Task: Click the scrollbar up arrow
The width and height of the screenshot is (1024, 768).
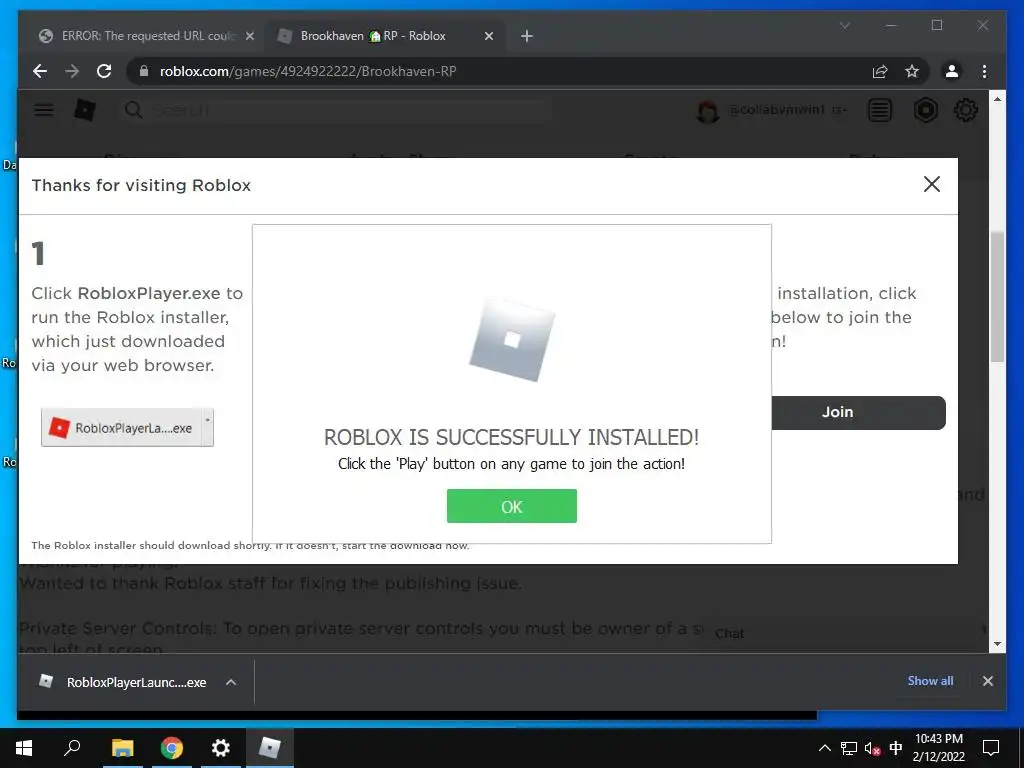Action: [x=997, y=99]
